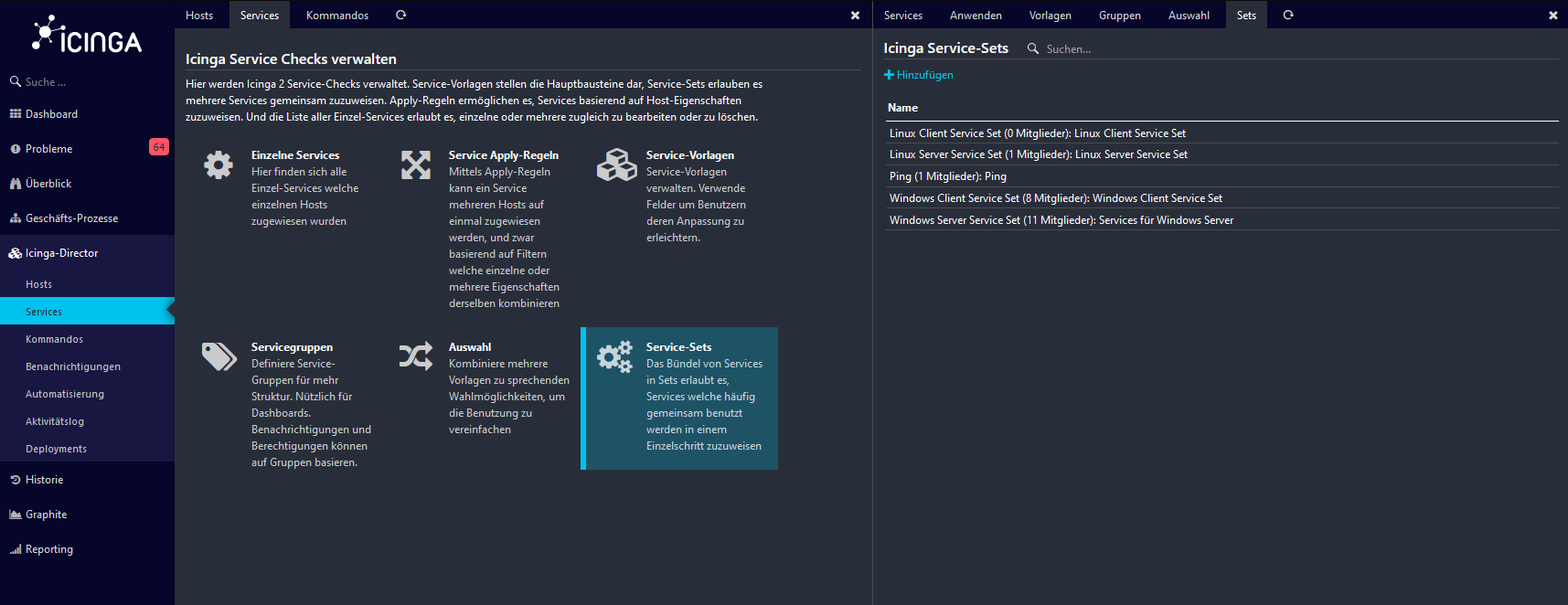Refresh the Service-Sets column
Screen dimensions: 1568x605
coord(1288,15)
